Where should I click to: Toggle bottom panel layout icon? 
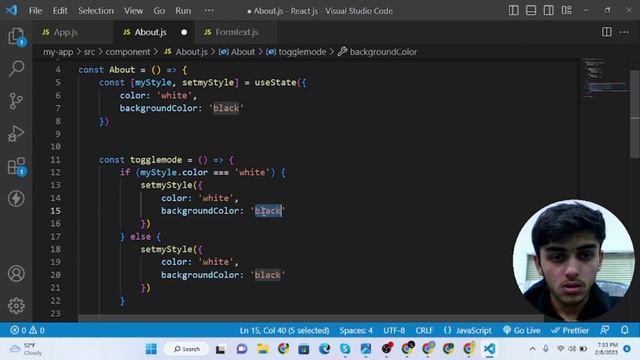pyautogui.click(x=531, y=10)
